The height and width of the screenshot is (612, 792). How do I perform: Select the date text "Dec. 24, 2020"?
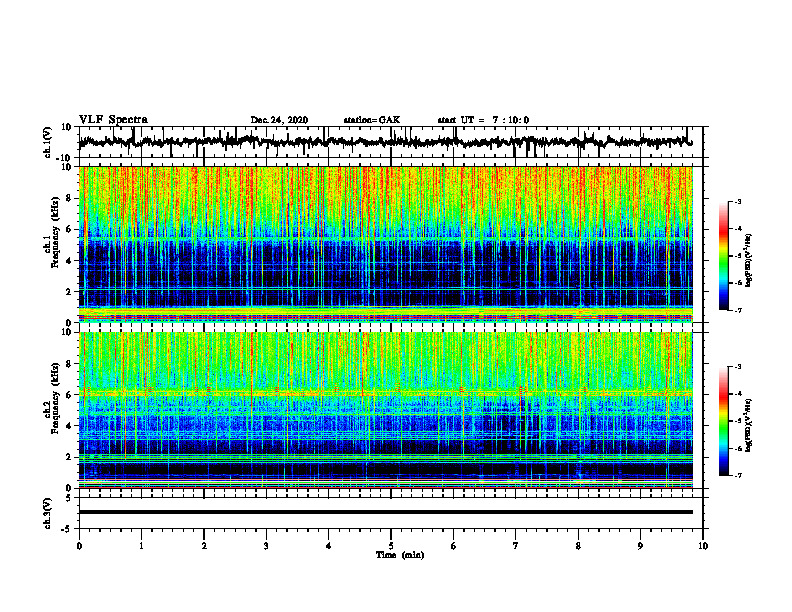[x=279, y=120]
